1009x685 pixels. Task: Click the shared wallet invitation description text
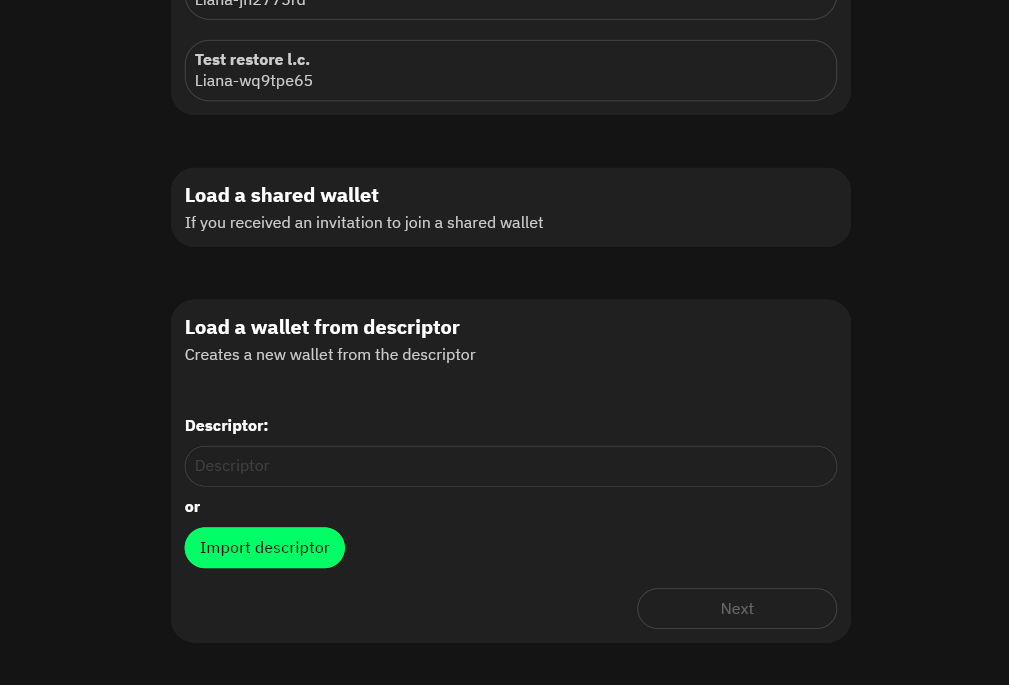click(364, 223)
